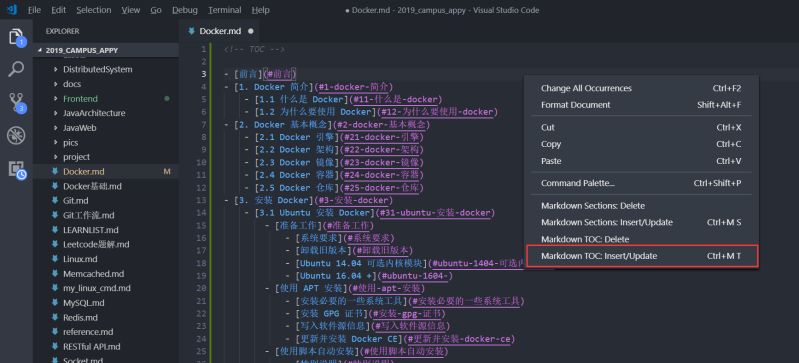Open the Search view icon
This screenshot has width=799, height=363.
tap(16, 69)
